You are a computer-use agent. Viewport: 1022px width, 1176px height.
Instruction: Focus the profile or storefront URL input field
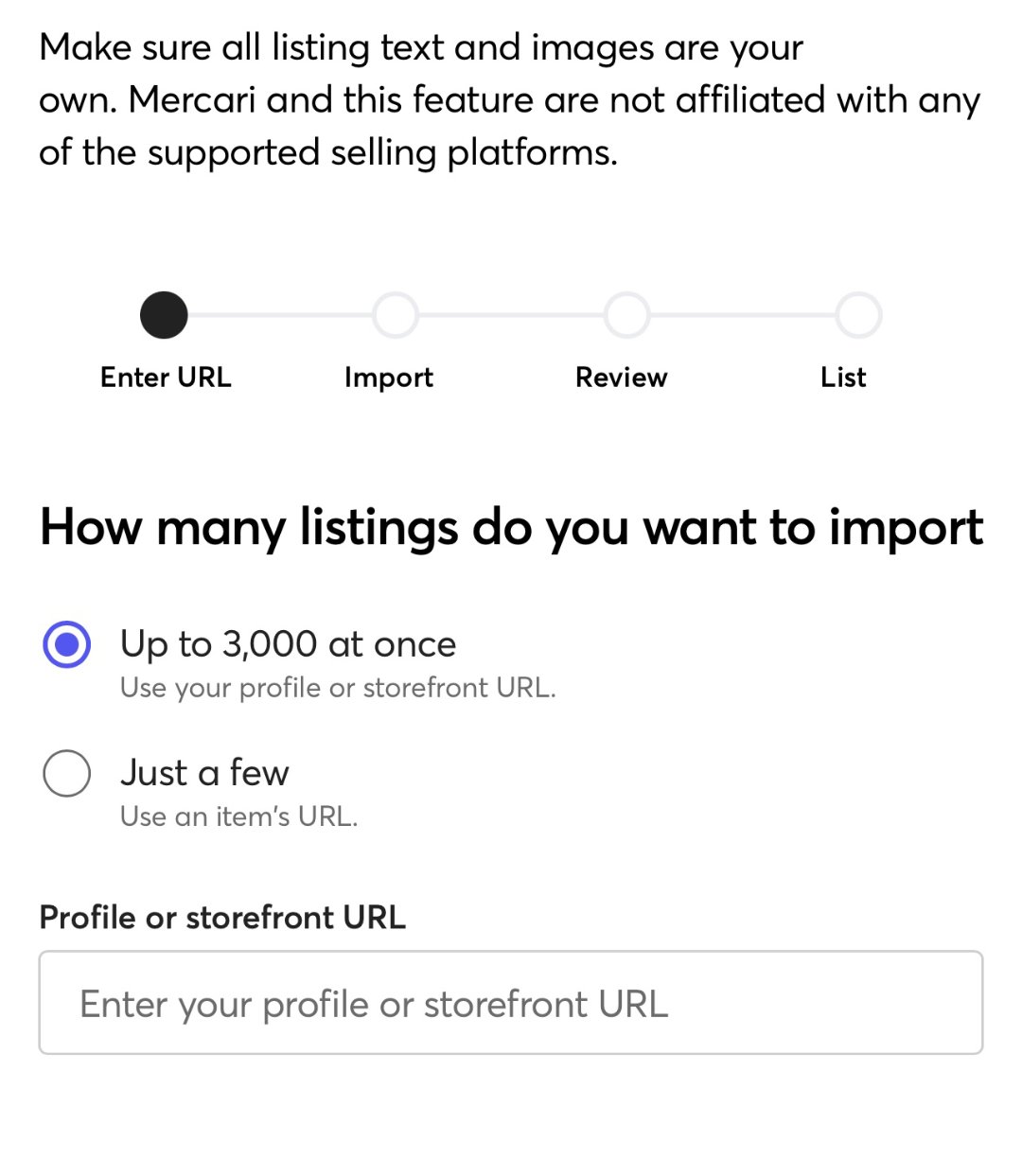(x=511, y=1003)
